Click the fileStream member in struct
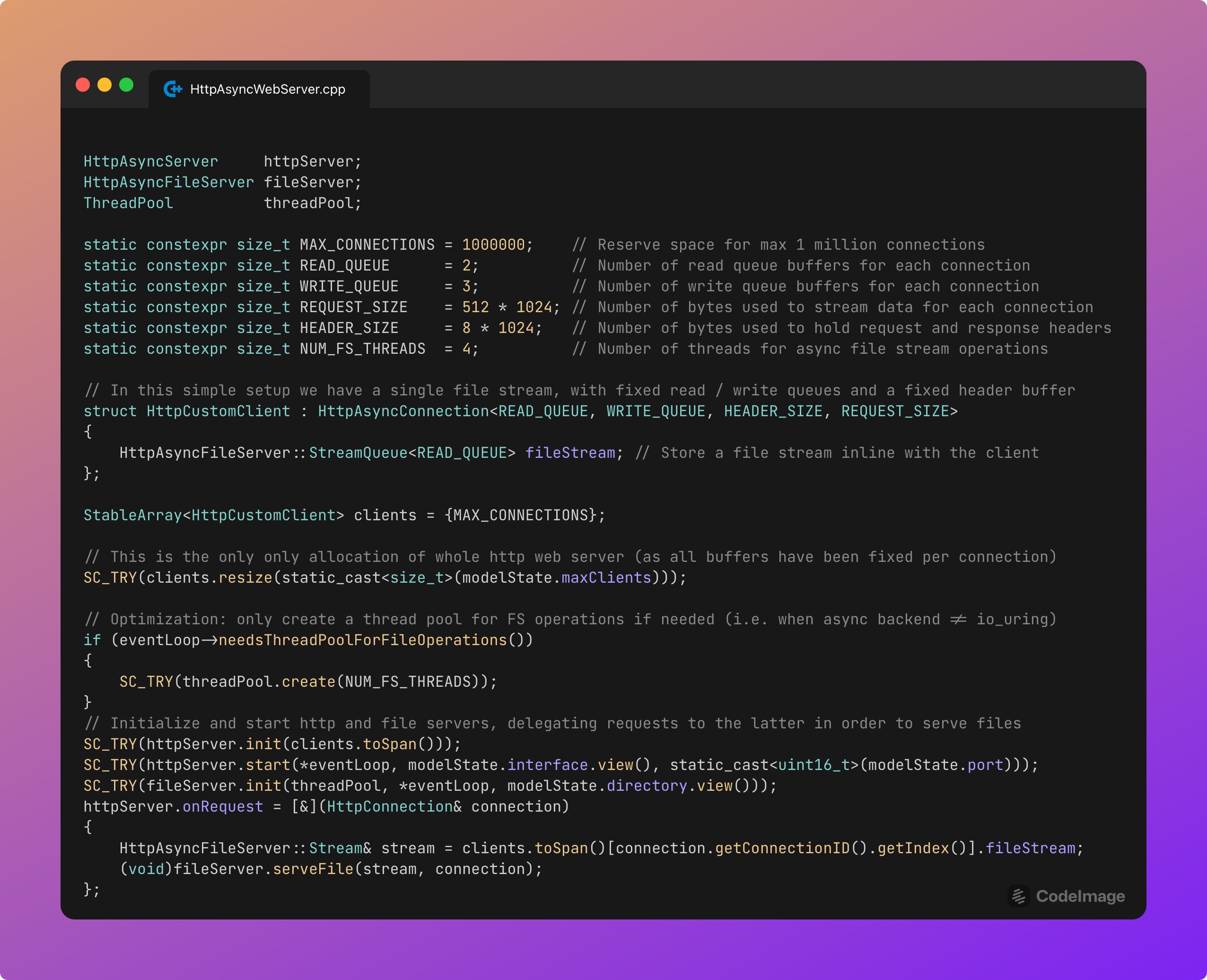The image size is (1207, 980). tap(570, 453)
